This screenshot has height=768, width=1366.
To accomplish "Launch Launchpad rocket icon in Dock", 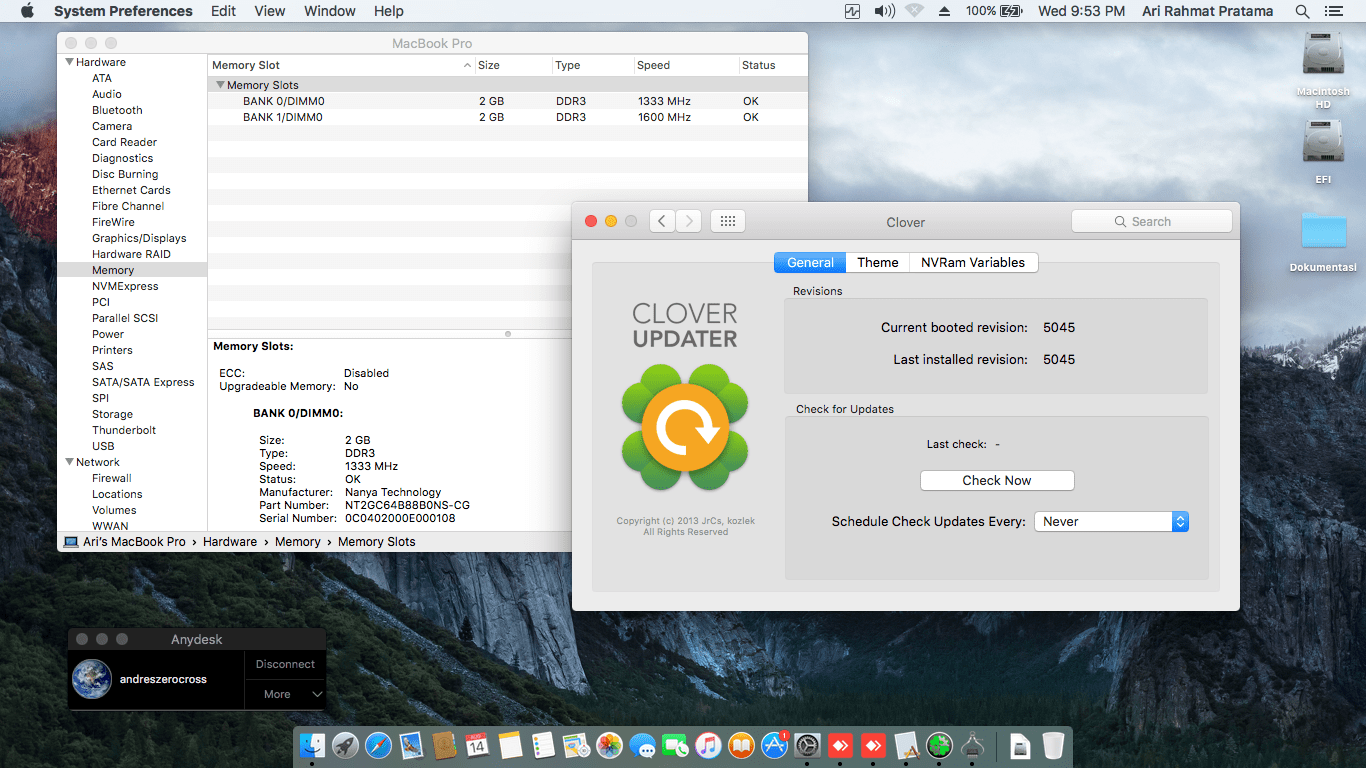I will point(346,745).
